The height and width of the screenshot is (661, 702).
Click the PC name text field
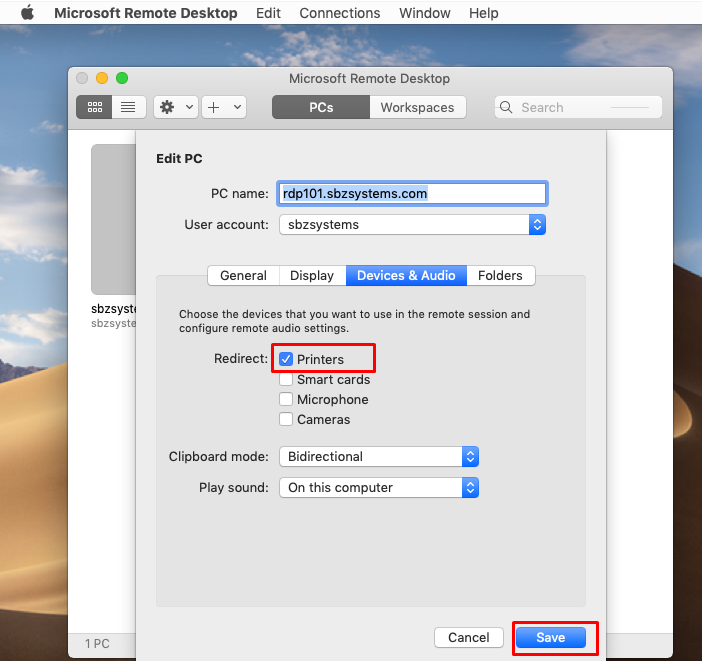[x=412, y=193]
